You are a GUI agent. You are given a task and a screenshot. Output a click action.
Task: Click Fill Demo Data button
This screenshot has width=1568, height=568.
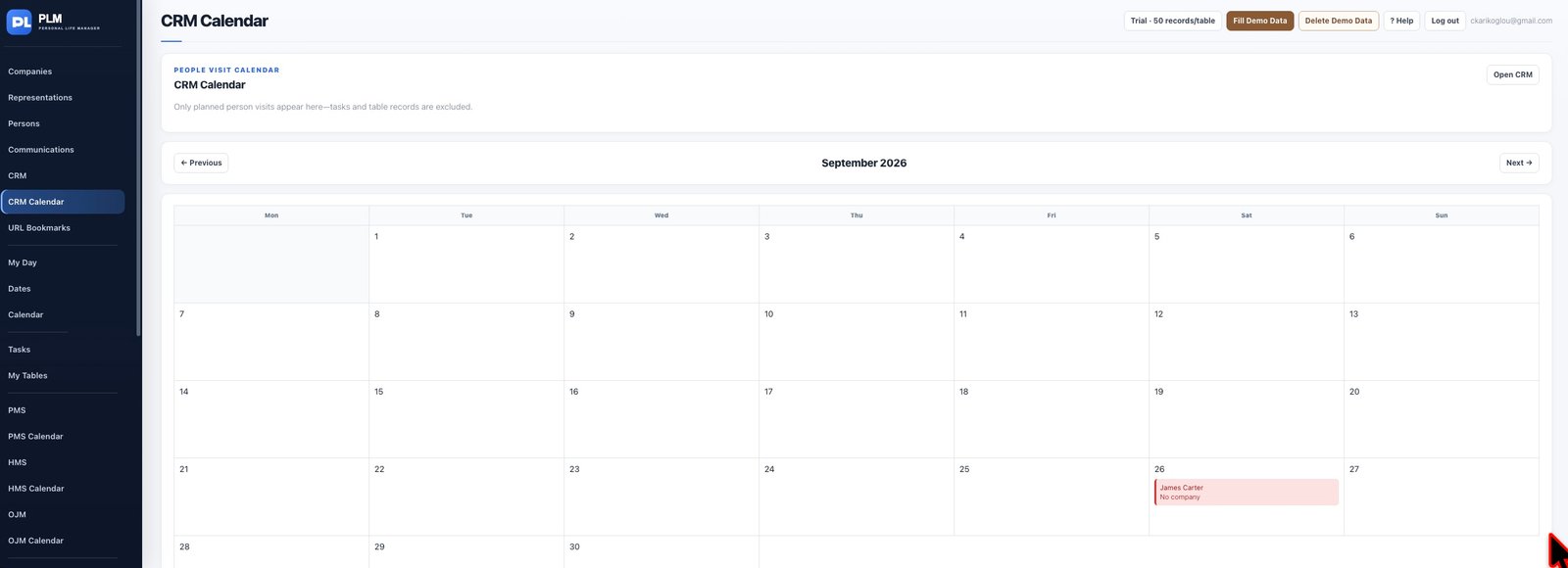(1260, 21)
